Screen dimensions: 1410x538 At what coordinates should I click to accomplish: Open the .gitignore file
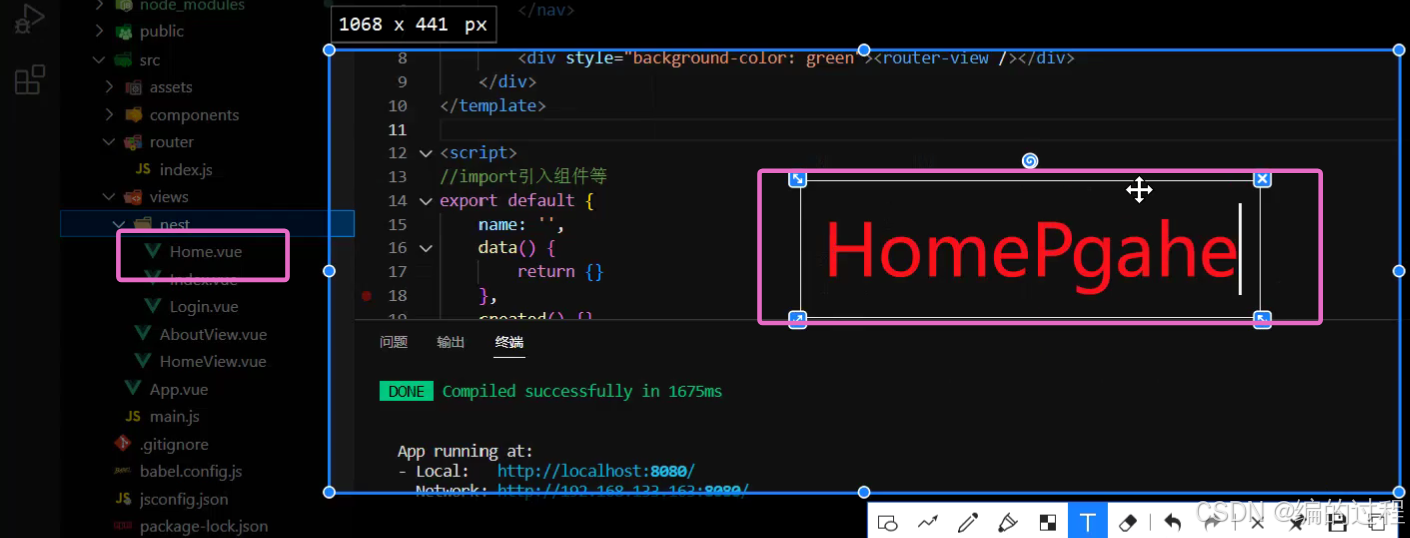point(174,444)
